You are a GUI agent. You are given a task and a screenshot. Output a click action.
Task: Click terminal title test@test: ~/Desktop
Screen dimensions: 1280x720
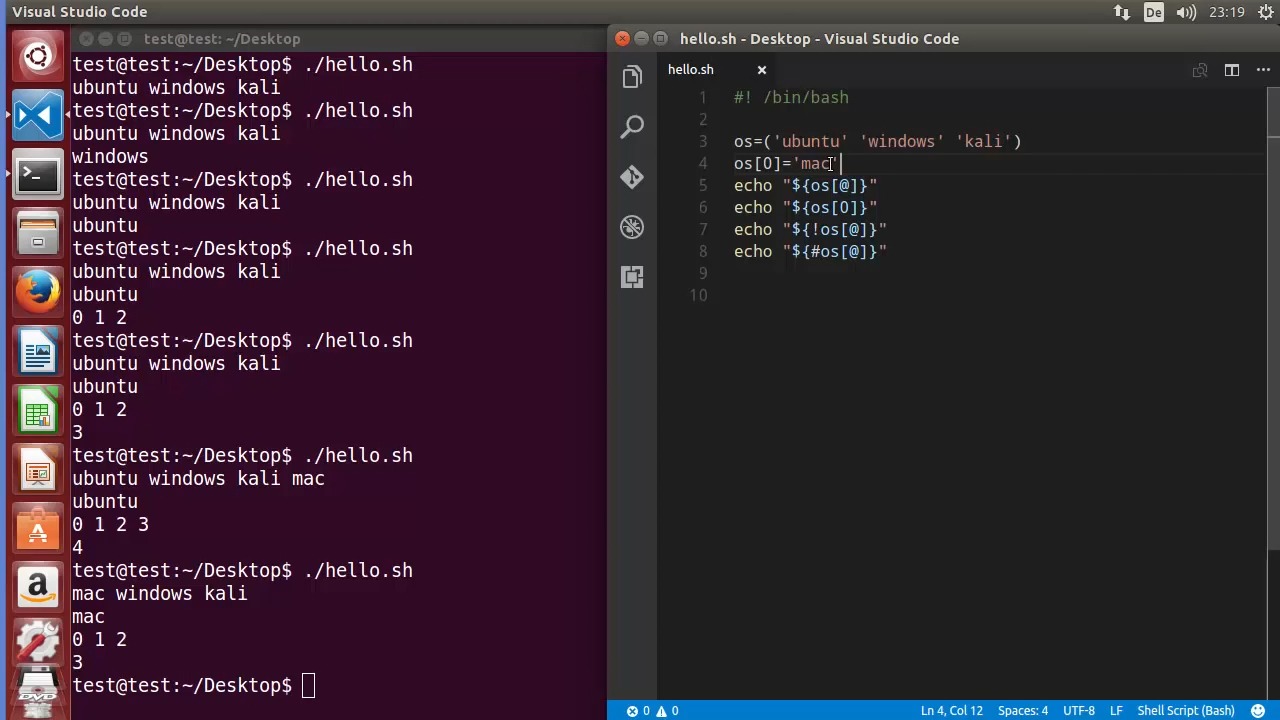pos(222,39)
